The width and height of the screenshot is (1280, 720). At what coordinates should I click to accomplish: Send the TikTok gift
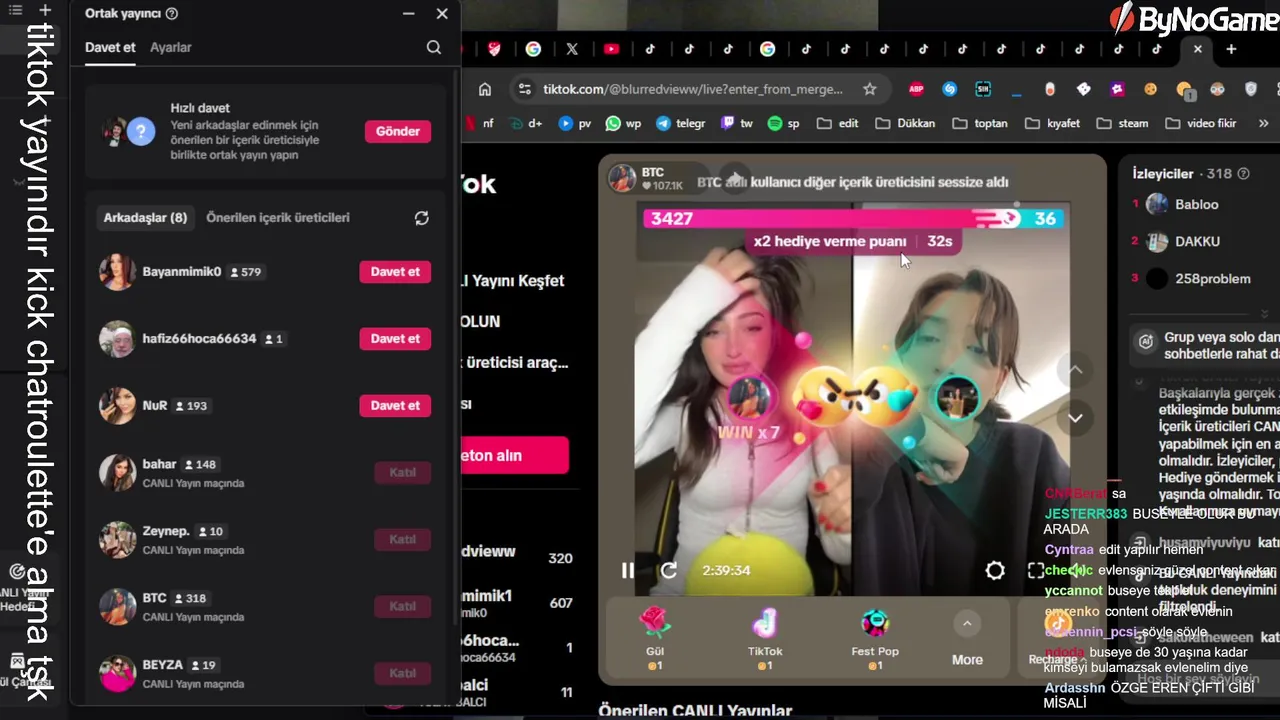tap(765, 637)
